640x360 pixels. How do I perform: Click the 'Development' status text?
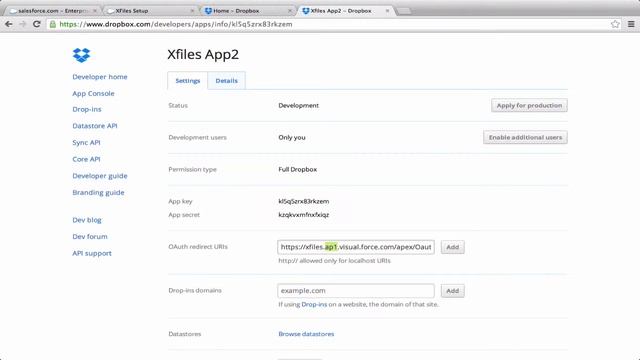click(298, 105)
